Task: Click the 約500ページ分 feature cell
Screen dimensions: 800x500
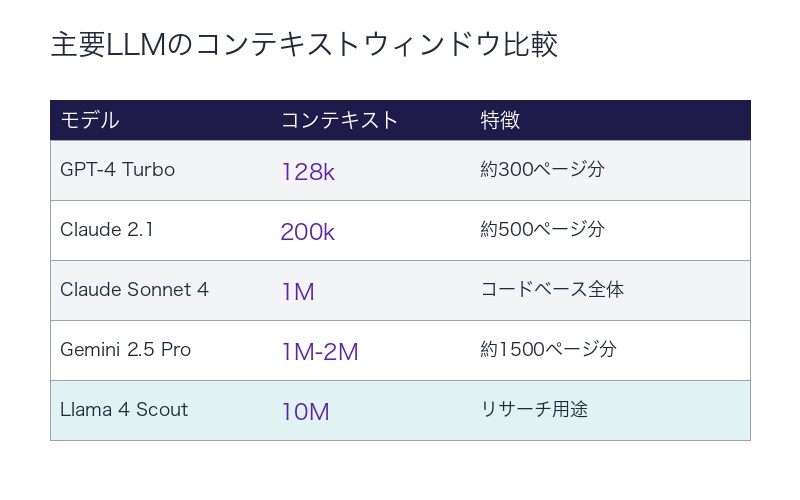Action: coord(542,230)
